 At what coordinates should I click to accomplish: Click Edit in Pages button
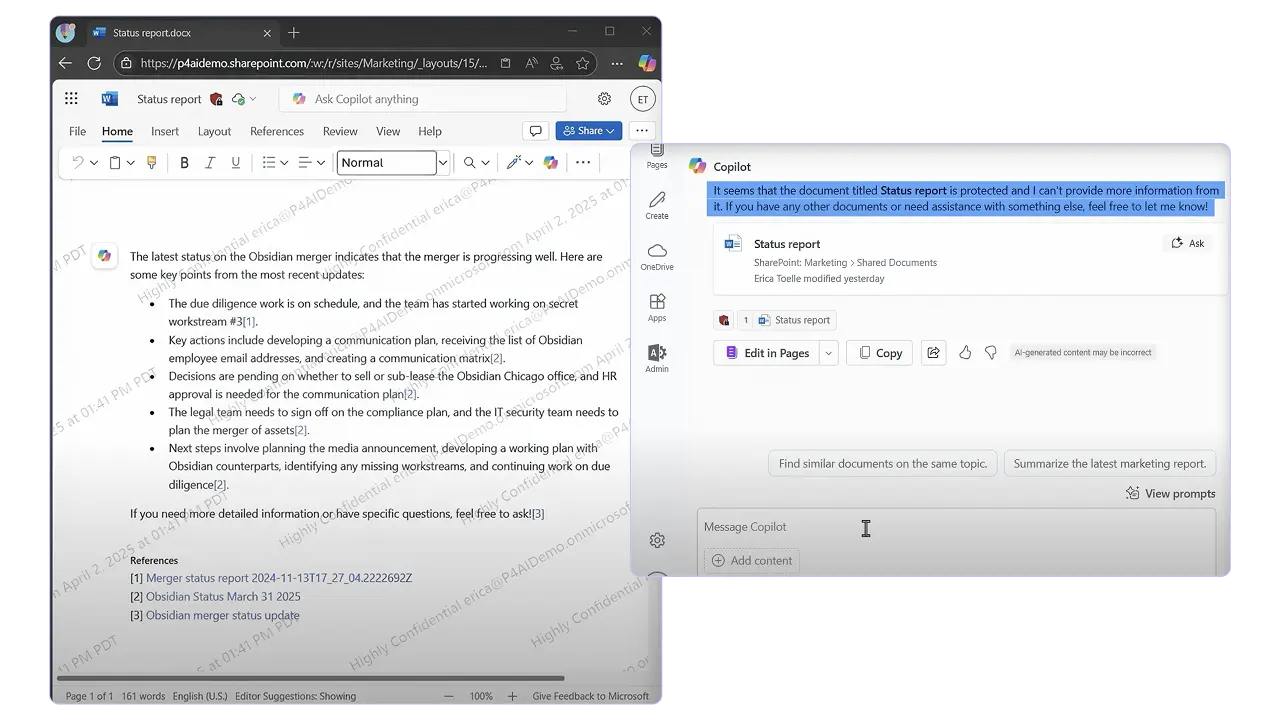pos(766,353)
